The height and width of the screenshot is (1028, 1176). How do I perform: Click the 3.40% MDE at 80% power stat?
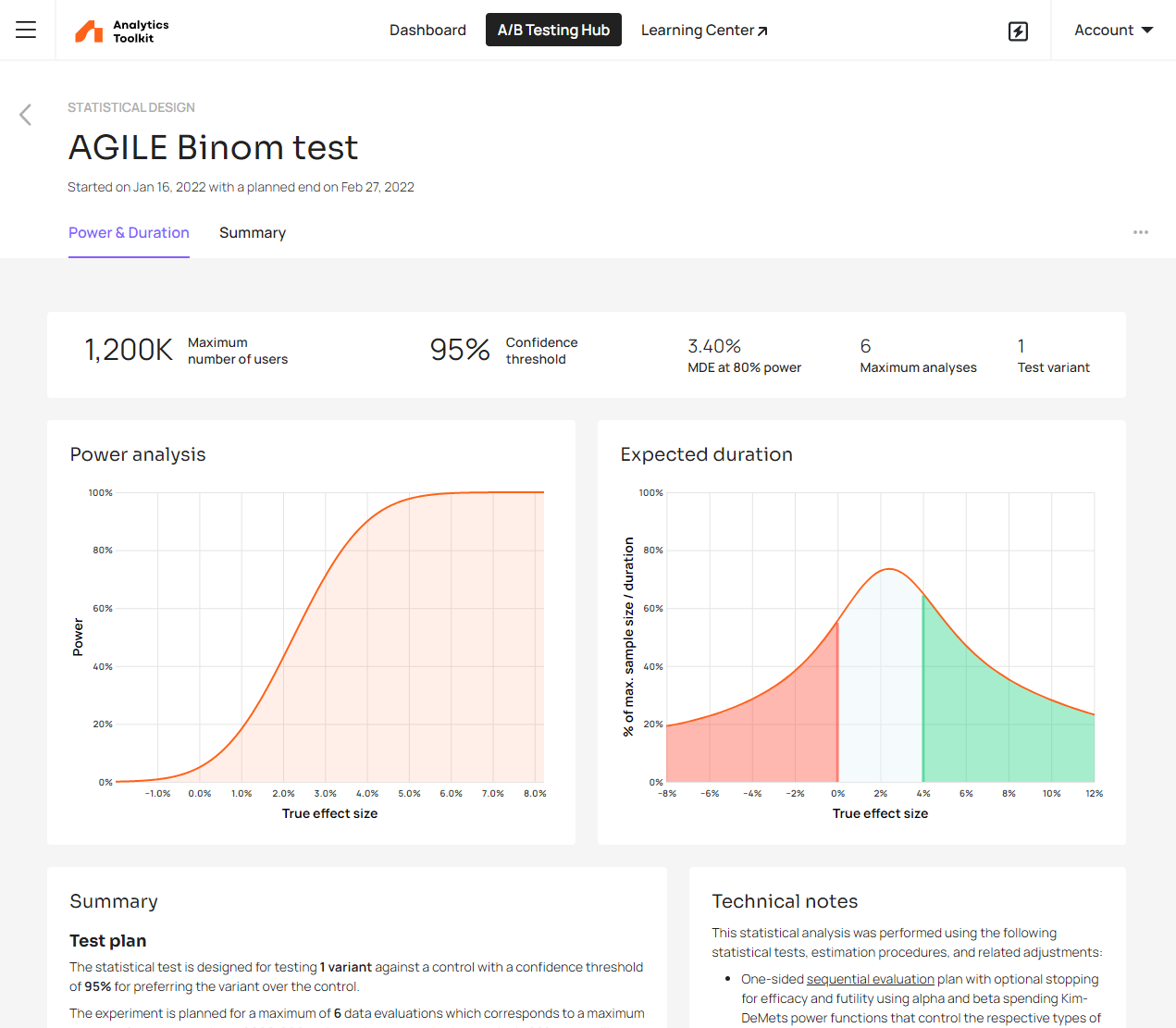pos(744,354)
